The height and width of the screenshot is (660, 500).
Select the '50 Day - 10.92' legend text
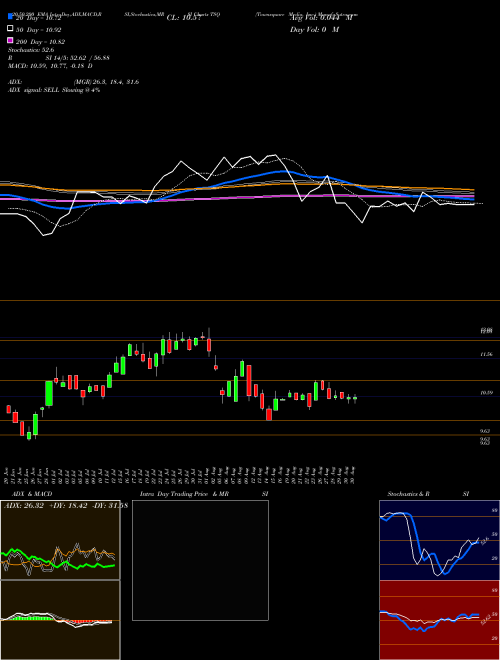[39, 30]
